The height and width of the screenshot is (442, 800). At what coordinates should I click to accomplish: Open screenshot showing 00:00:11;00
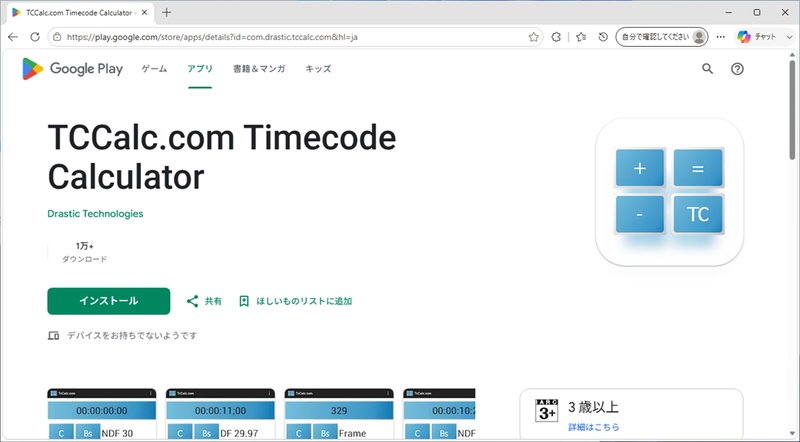(x=220, y=414)
